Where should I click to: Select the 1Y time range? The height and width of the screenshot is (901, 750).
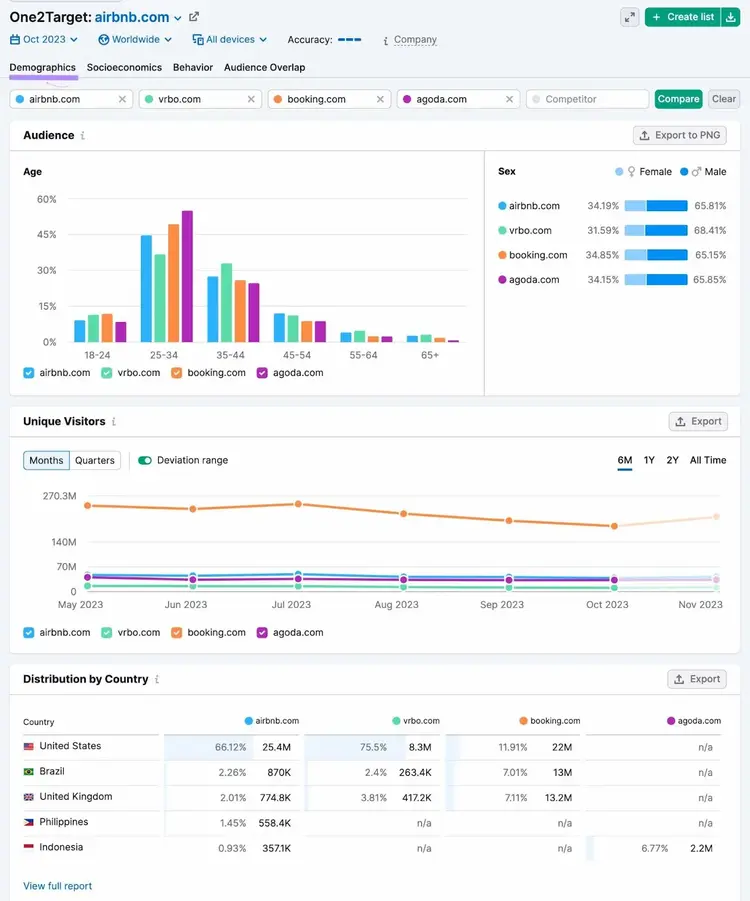649,460
